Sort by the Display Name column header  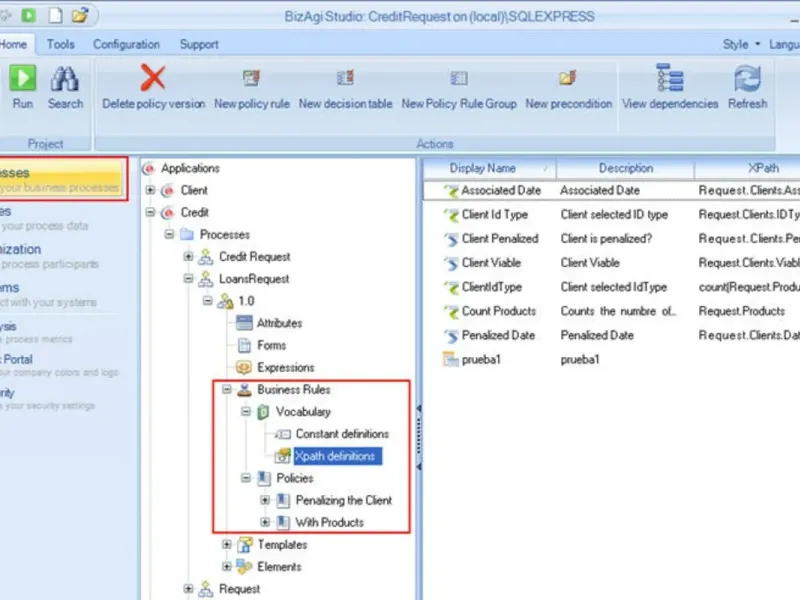coord(490,168)
